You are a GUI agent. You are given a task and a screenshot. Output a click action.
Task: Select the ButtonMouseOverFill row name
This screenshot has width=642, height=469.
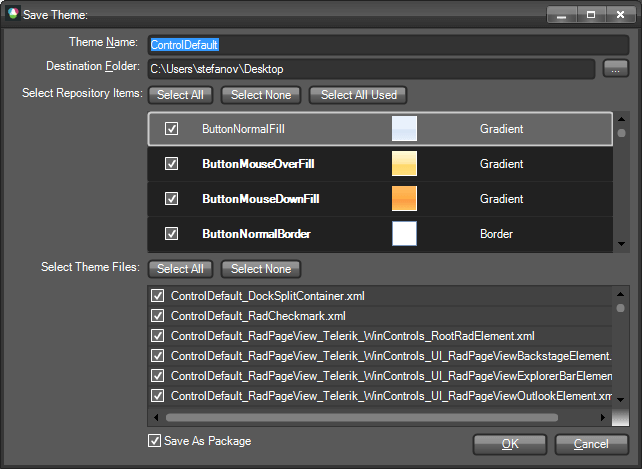coord(258,164)
